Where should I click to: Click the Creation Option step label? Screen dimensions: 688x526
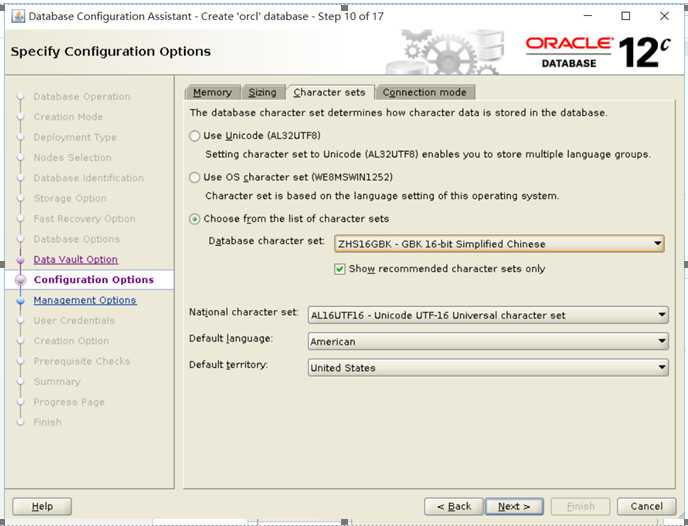(x=72, y=341)
